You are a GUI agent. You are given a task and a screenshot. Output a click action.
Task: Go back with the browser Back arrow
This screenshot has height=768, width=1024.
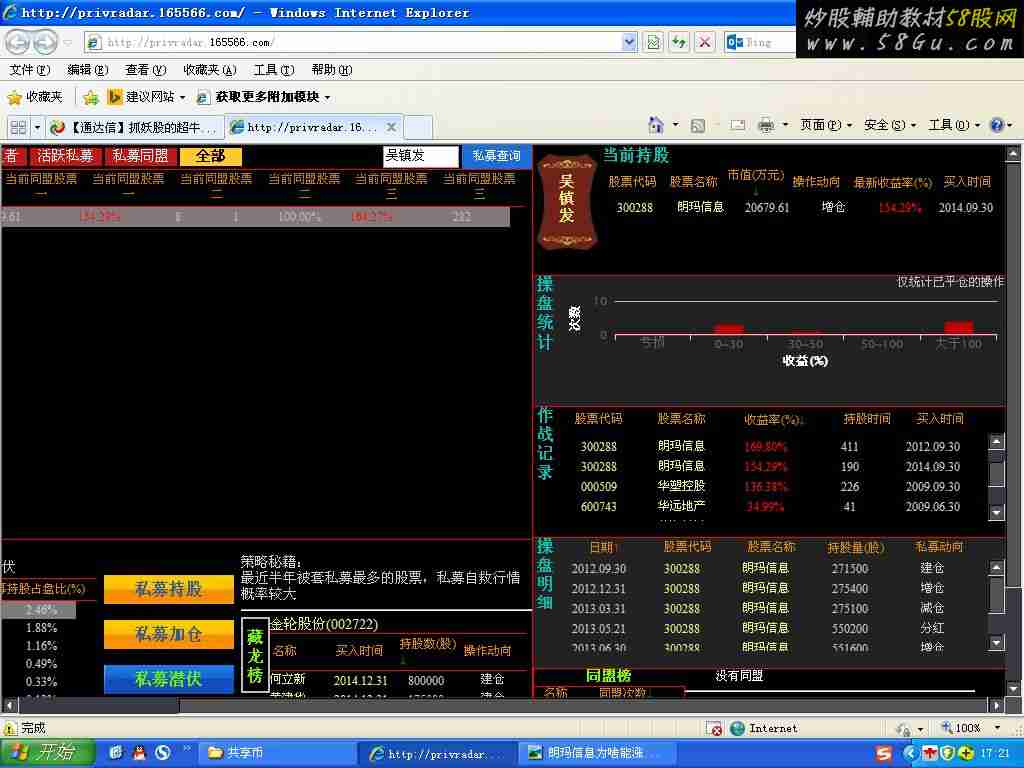[x=18, y=43]
